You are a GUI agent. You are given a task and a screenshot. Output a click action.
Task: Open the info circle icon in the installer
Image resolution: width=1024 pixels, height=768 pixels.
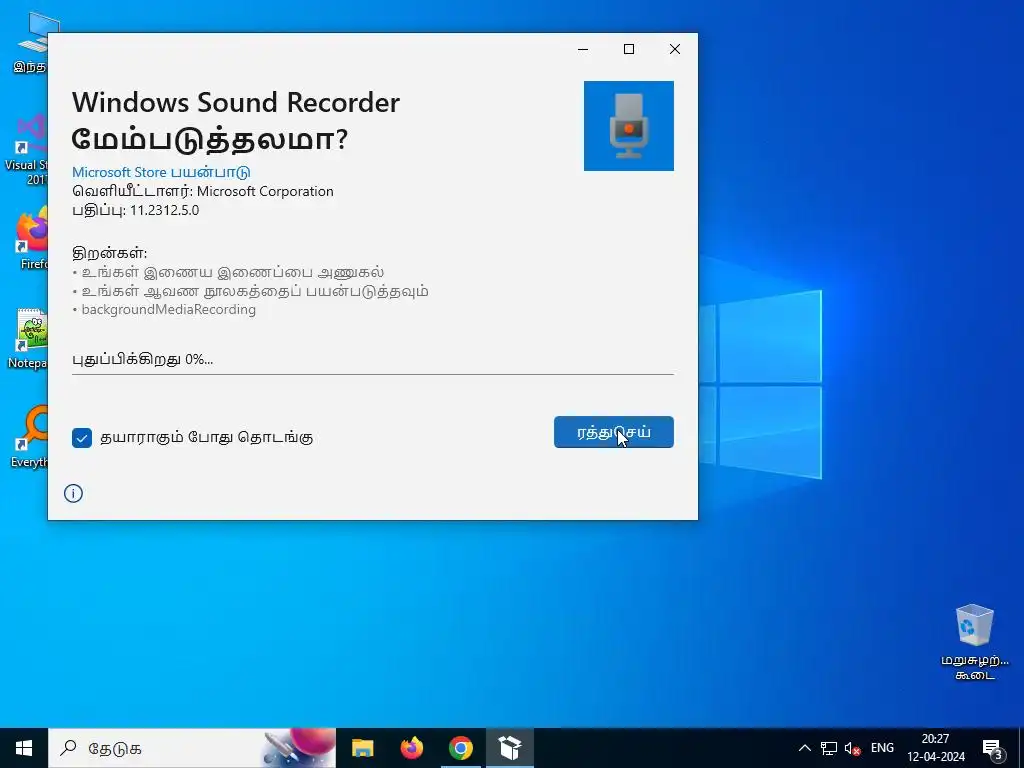click(73, 493)
